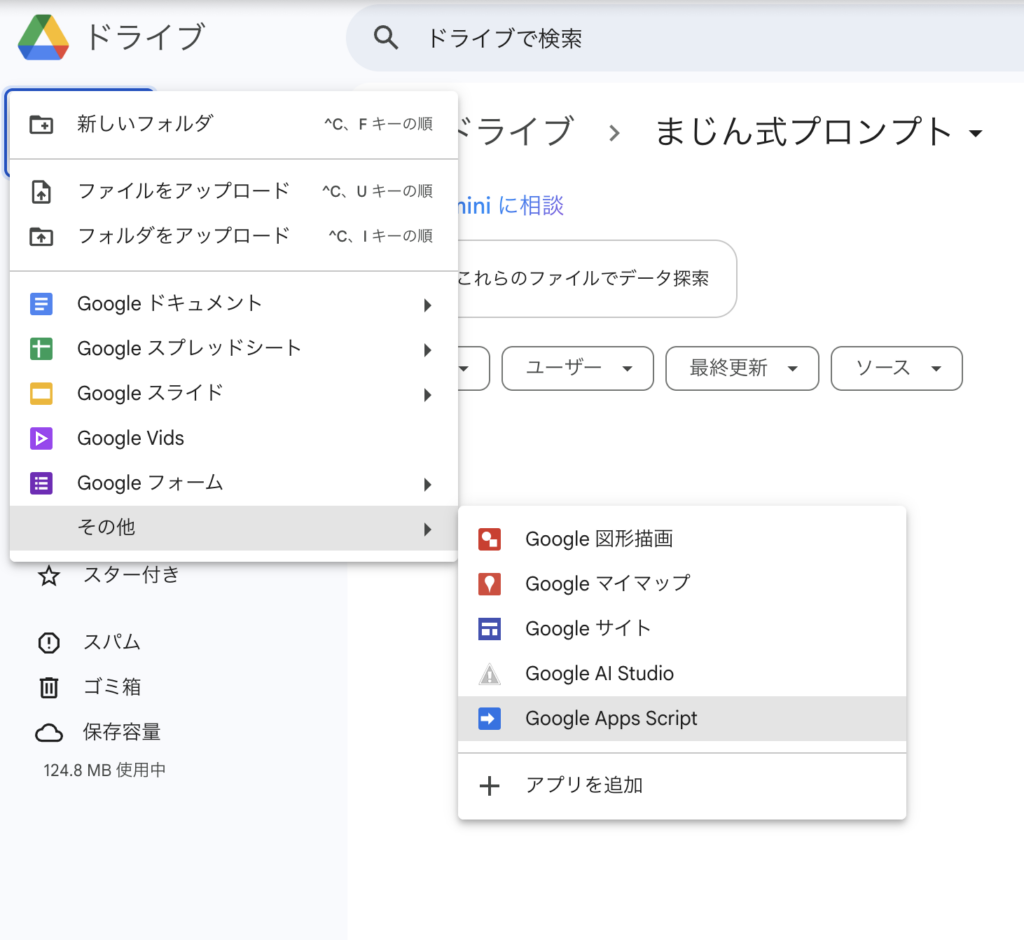Click the Google ドキュメント blue document icon
The height and width of the screenshot is (940, 1024).
click(41, 304)
